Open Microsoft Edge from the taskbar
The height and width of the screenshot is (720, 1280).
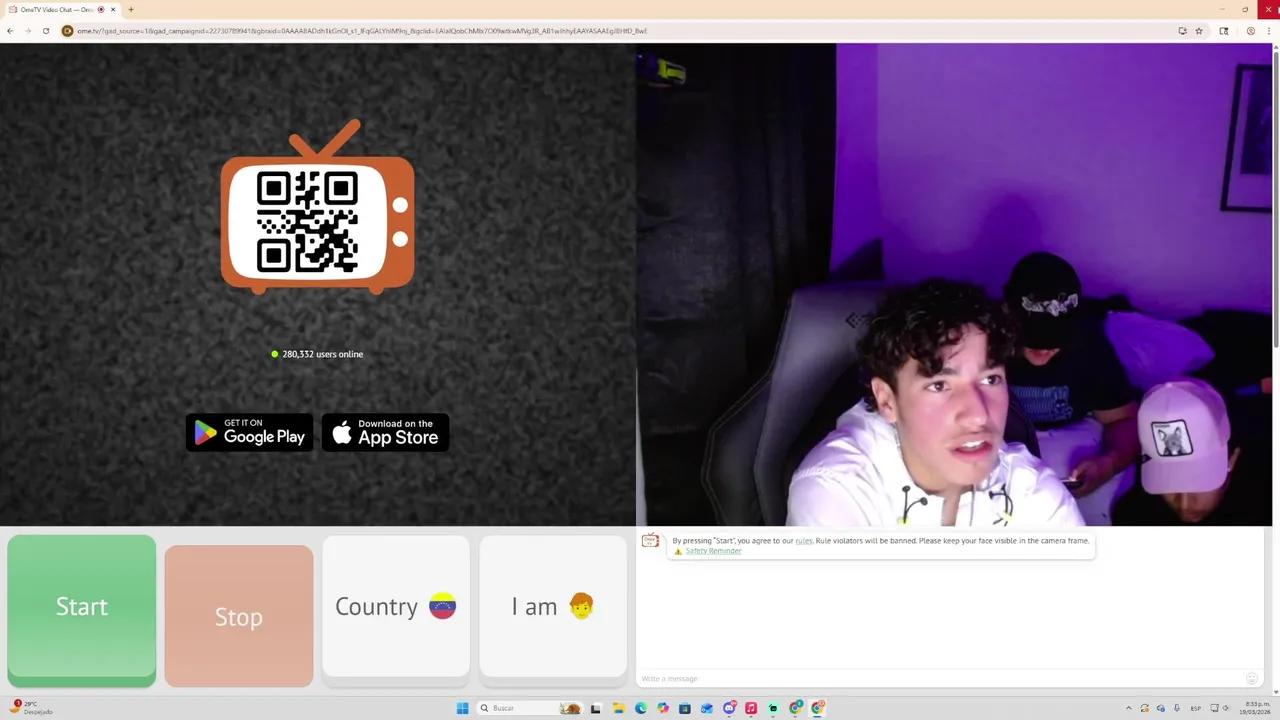click(x=641, y=708)
